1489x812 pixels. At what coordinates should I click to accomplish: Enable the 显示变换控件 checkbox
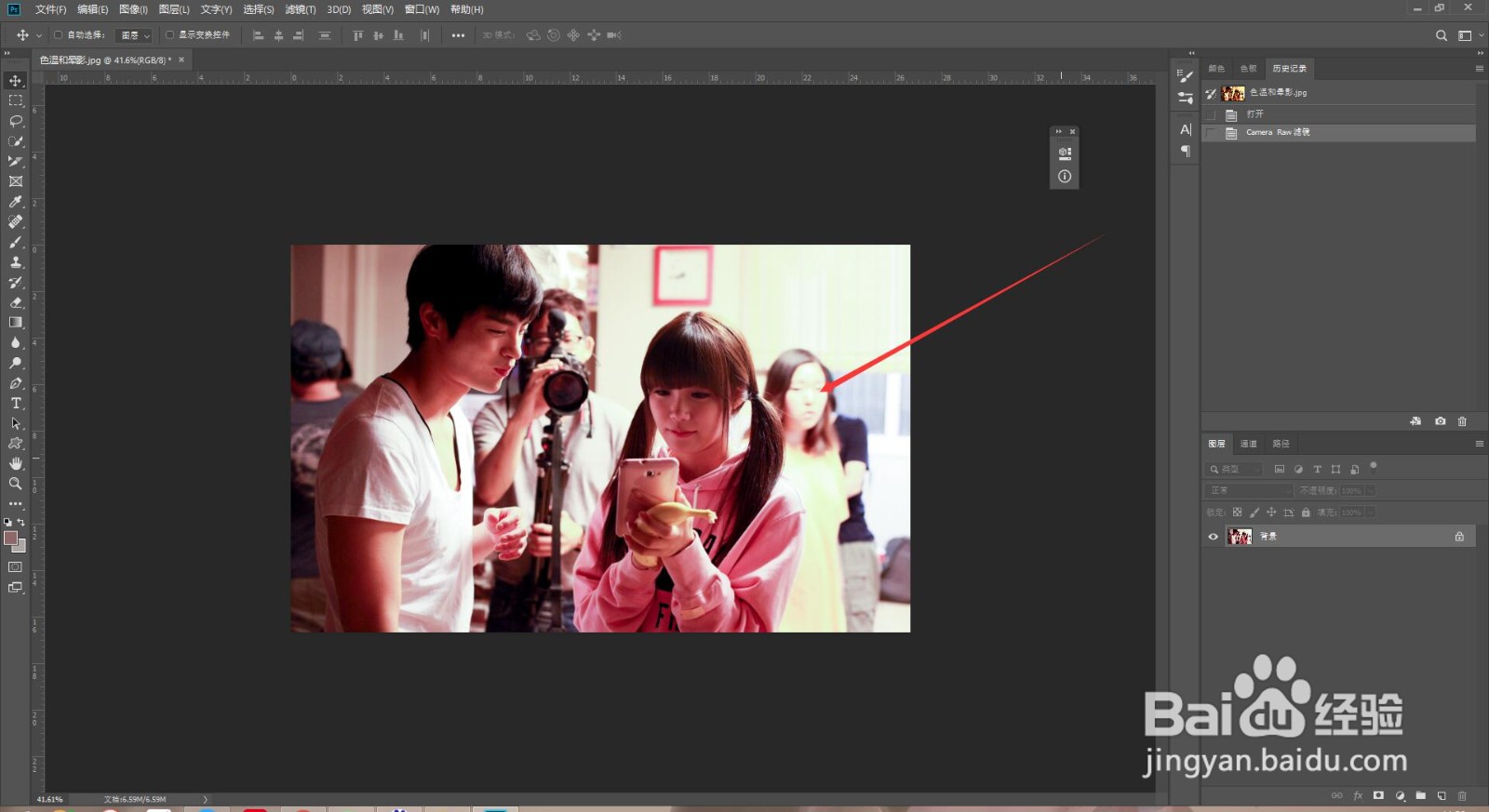coord(169,35)
